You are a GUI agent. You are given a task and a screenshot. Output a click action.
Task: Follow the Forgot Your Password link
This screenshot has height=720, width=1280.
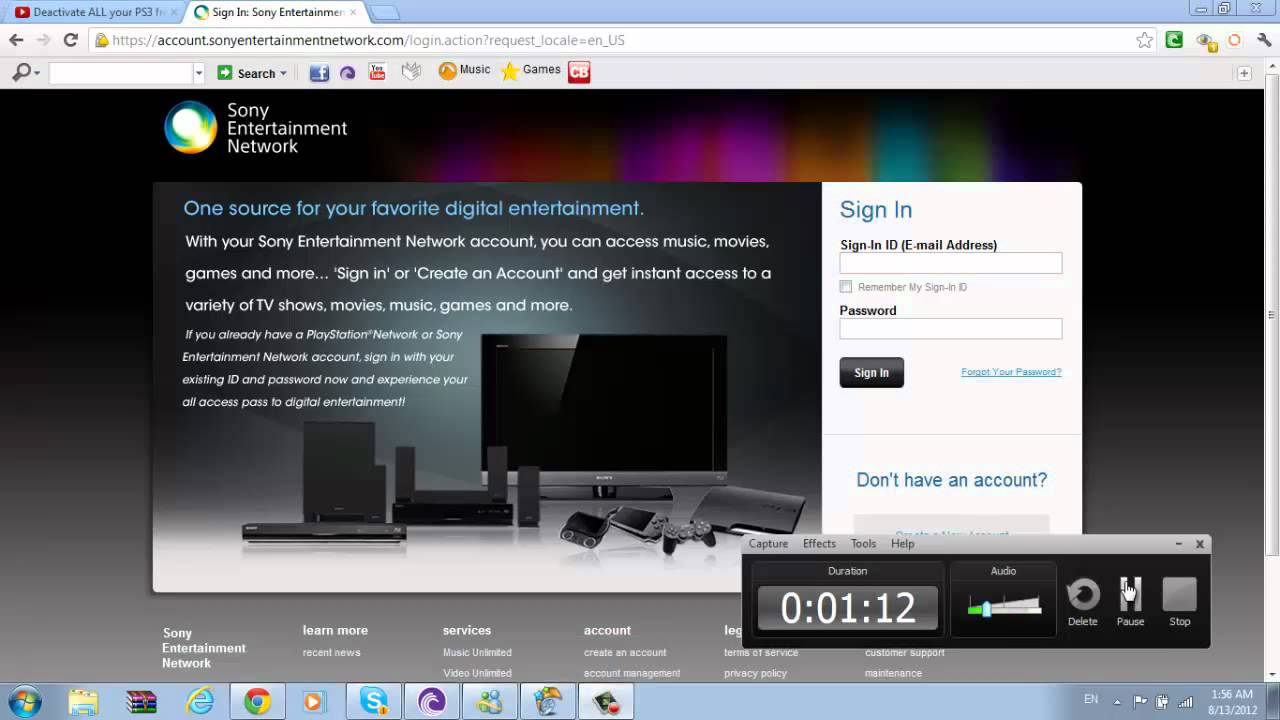point(1011,372)
